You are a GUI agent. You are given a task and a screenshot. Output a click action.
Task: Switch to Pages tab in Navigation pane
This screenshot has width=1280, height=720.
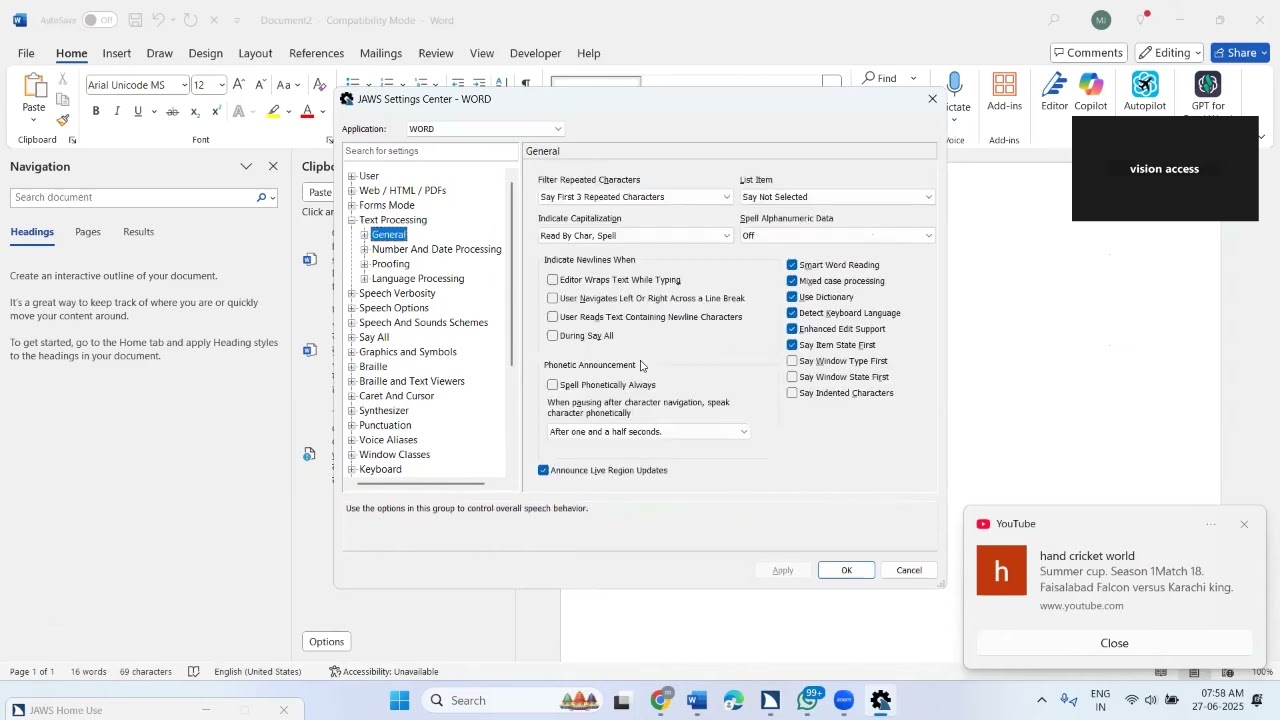coord(88,232)
